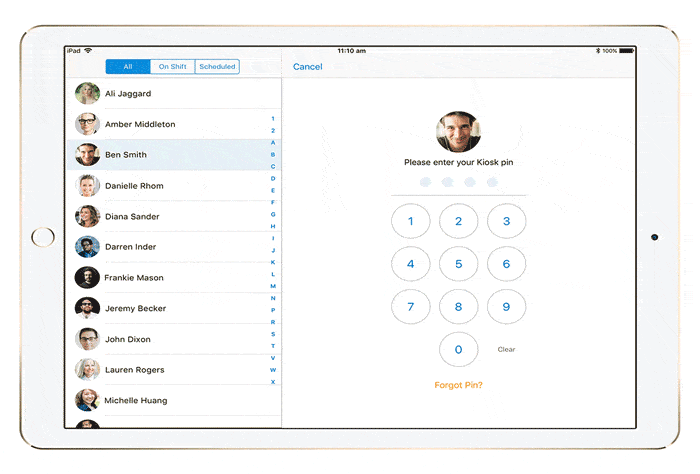Tap the first pin dot indicator
Image resolution: width=700 pixels, height=474 pixels.
[x=426, y=182]
